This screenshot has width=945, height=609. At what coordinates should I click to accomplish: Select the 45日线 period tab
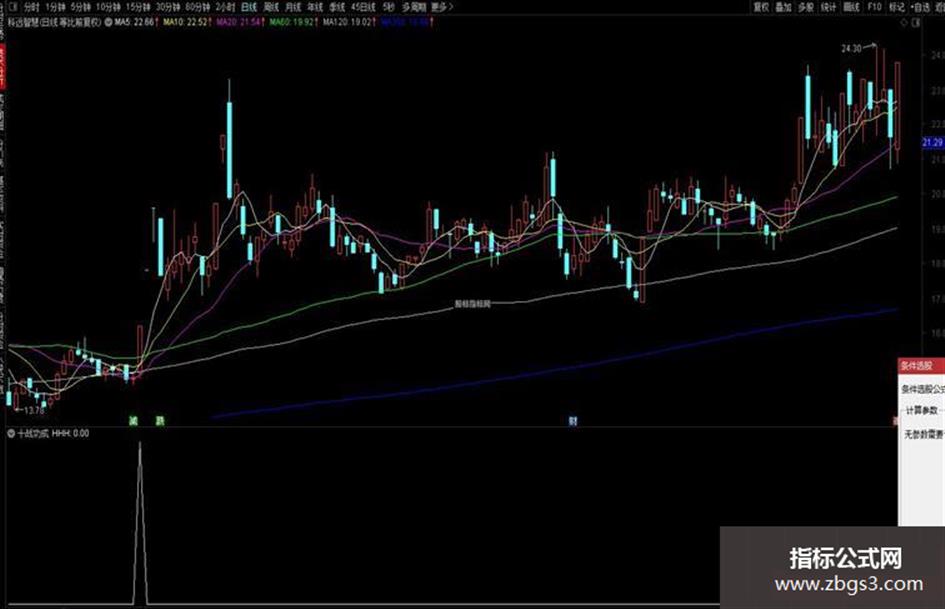(x=363, y=7)
